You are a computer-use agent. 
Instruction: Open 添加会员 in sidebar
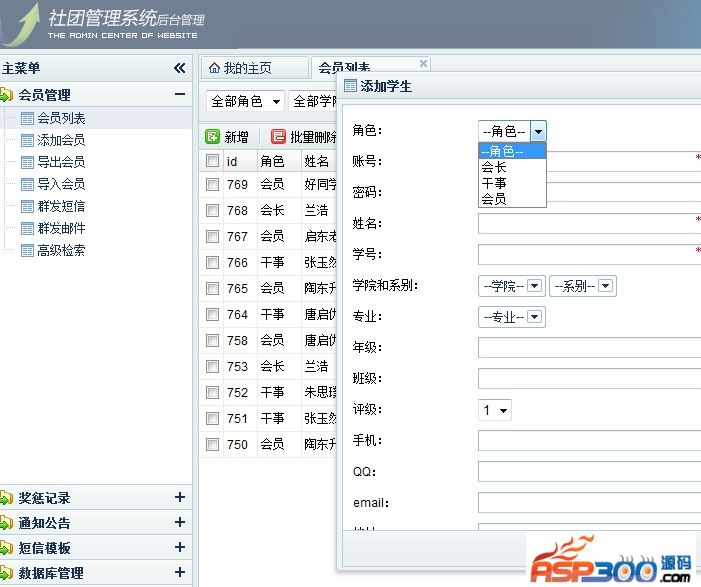61,140
